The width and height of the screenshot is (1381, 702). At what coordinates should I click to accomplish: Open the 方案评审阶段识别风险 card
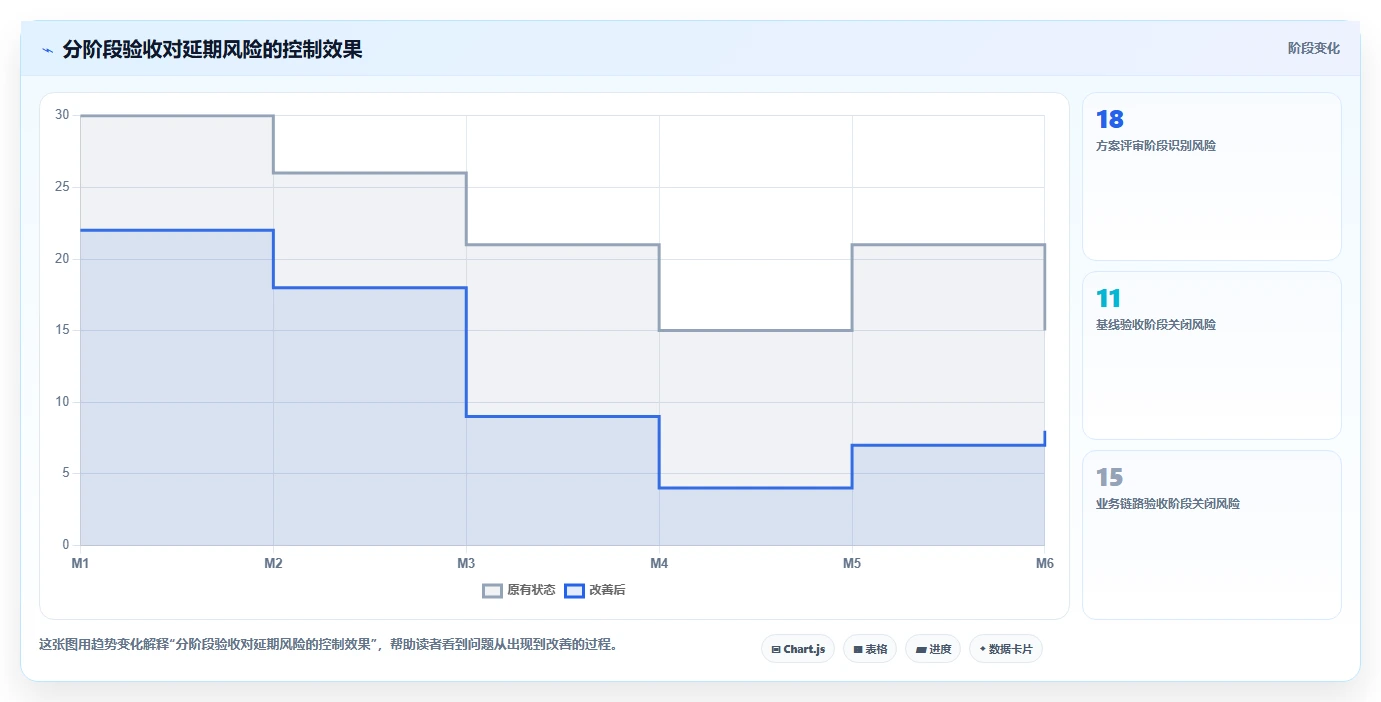click(x=1212, y=176)
